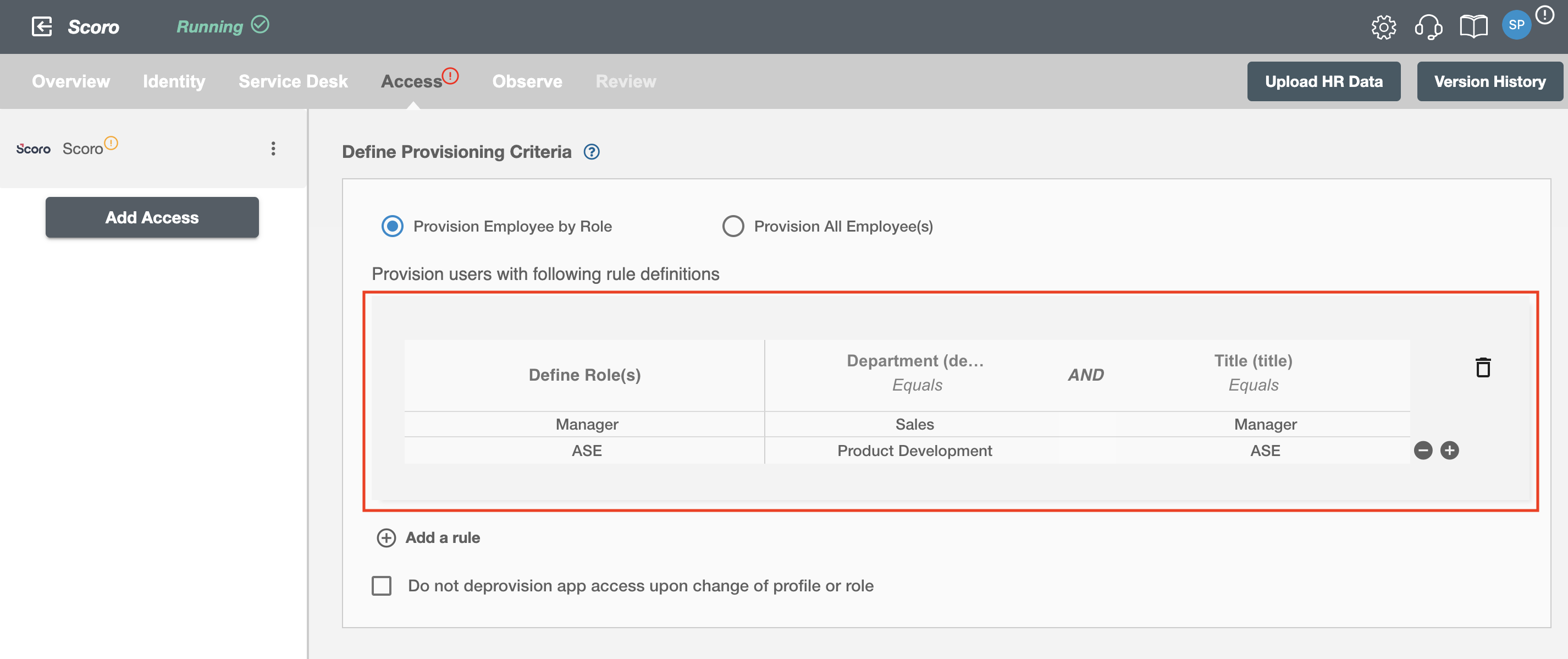Open the three-dot menu for Scoro app

[273, 149]
